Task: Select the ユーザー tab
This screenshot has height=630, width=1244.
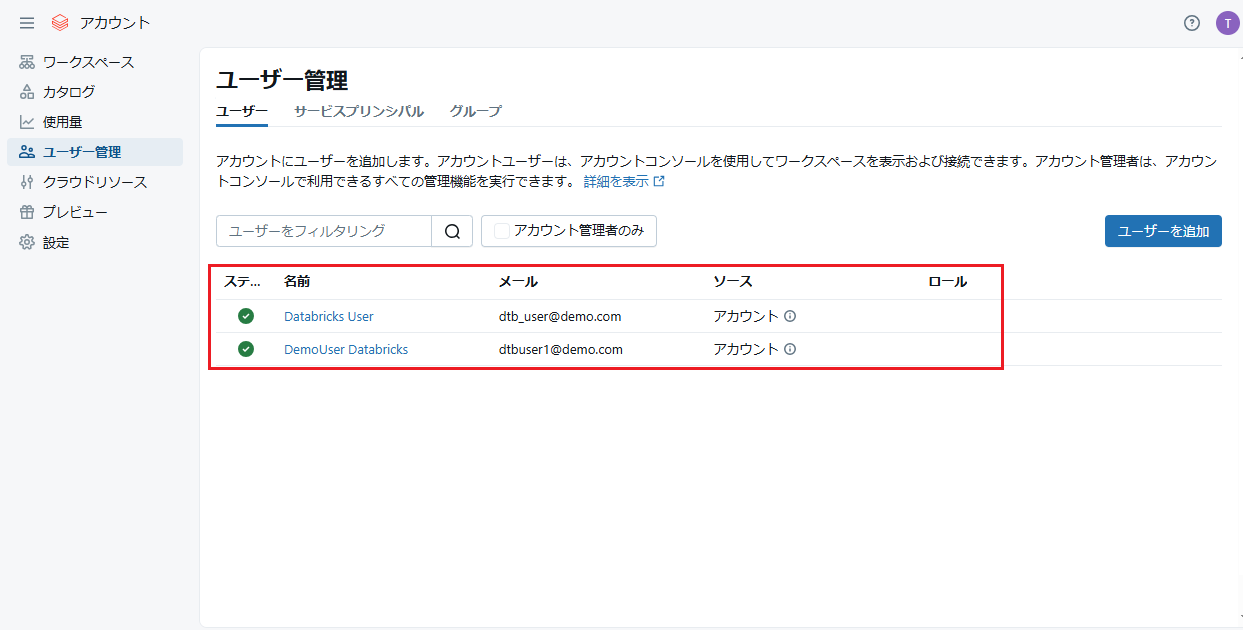Action: [242, 111]
